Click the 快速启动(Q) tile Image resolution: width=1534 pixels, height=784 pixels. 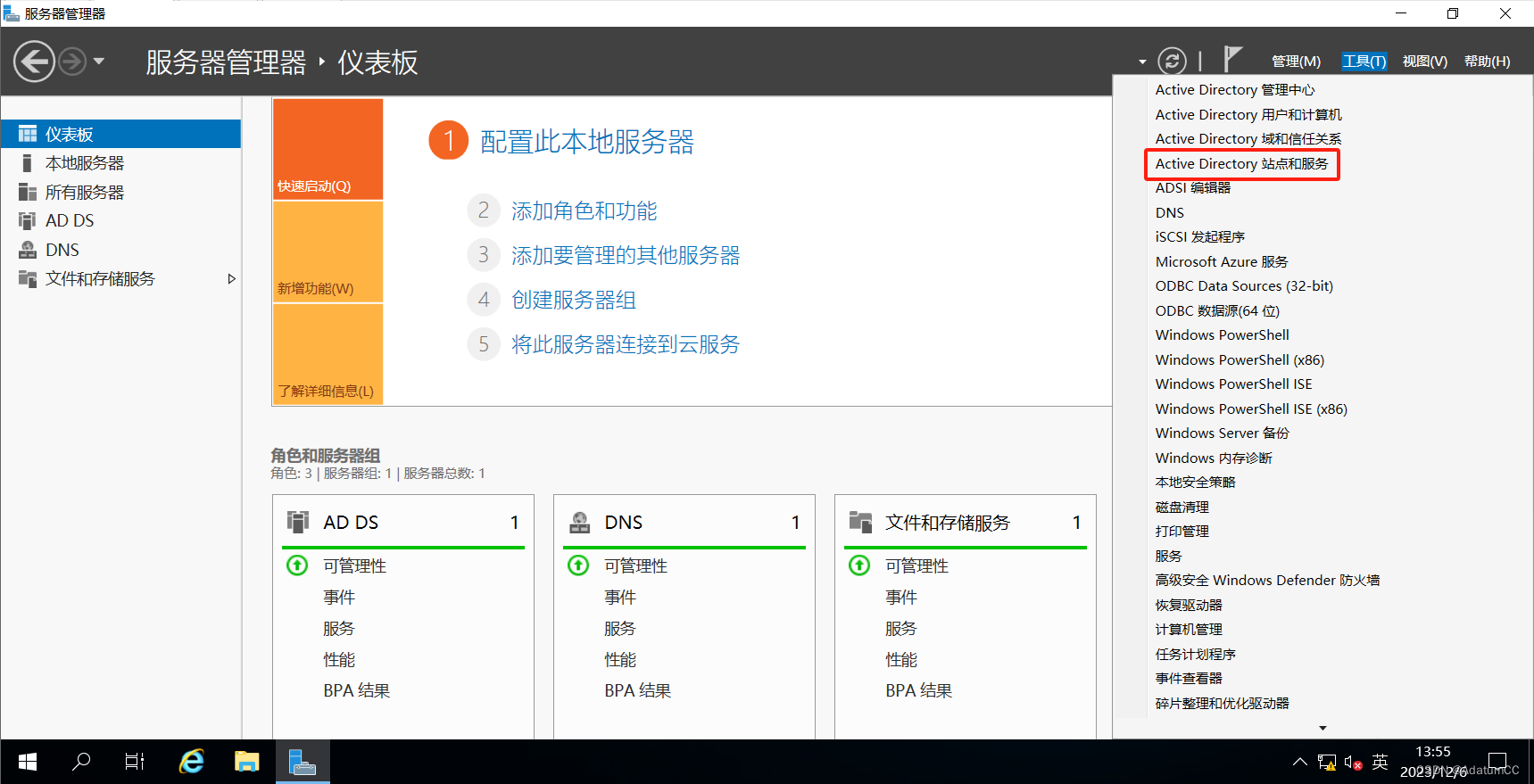pos(328,149)
